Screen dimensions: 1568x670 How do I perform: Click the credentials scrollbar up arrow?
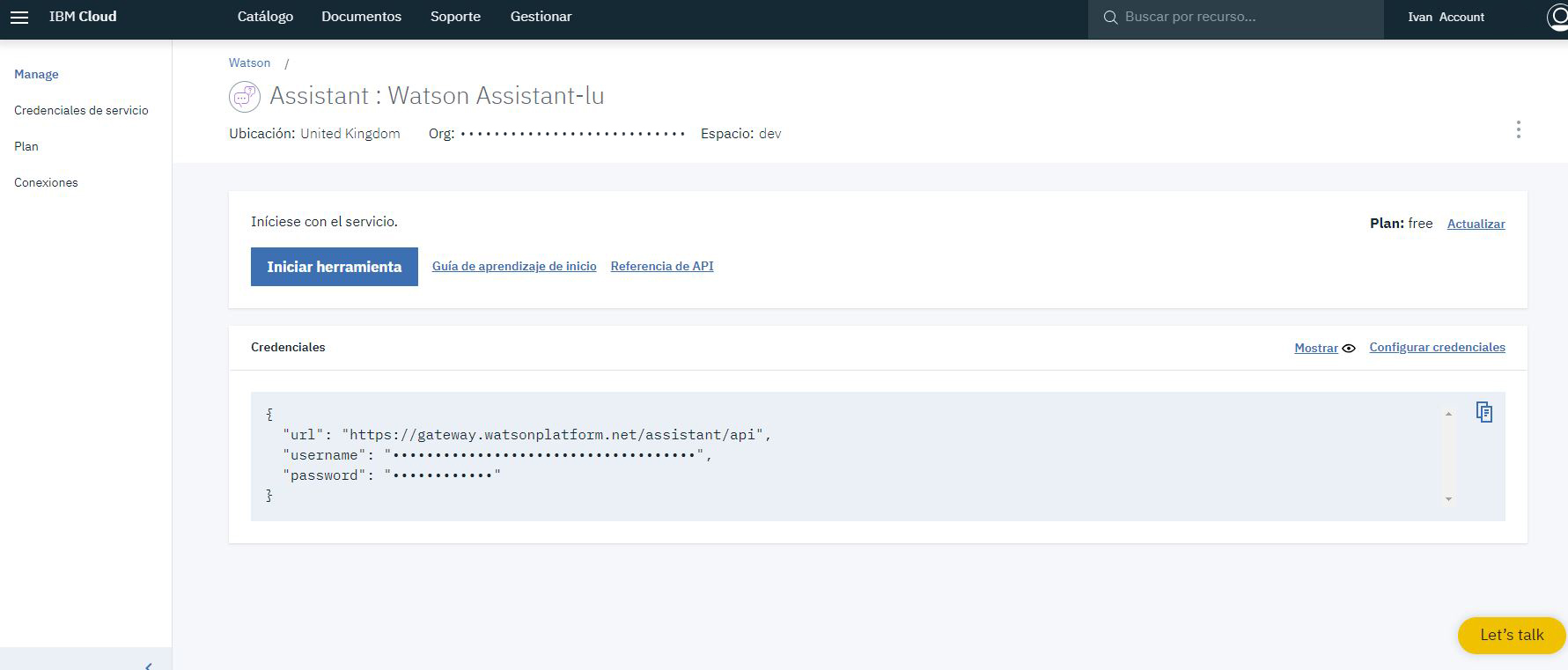pyautogui.click(x=1448, y=414)
